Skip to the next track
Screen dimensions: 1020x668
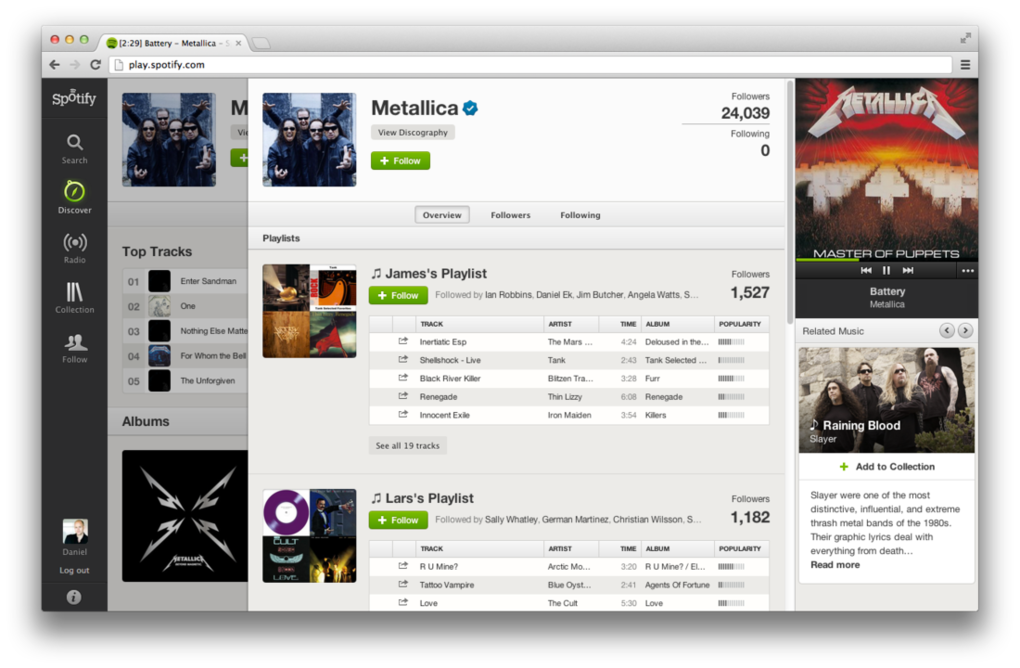coord(907,271)
